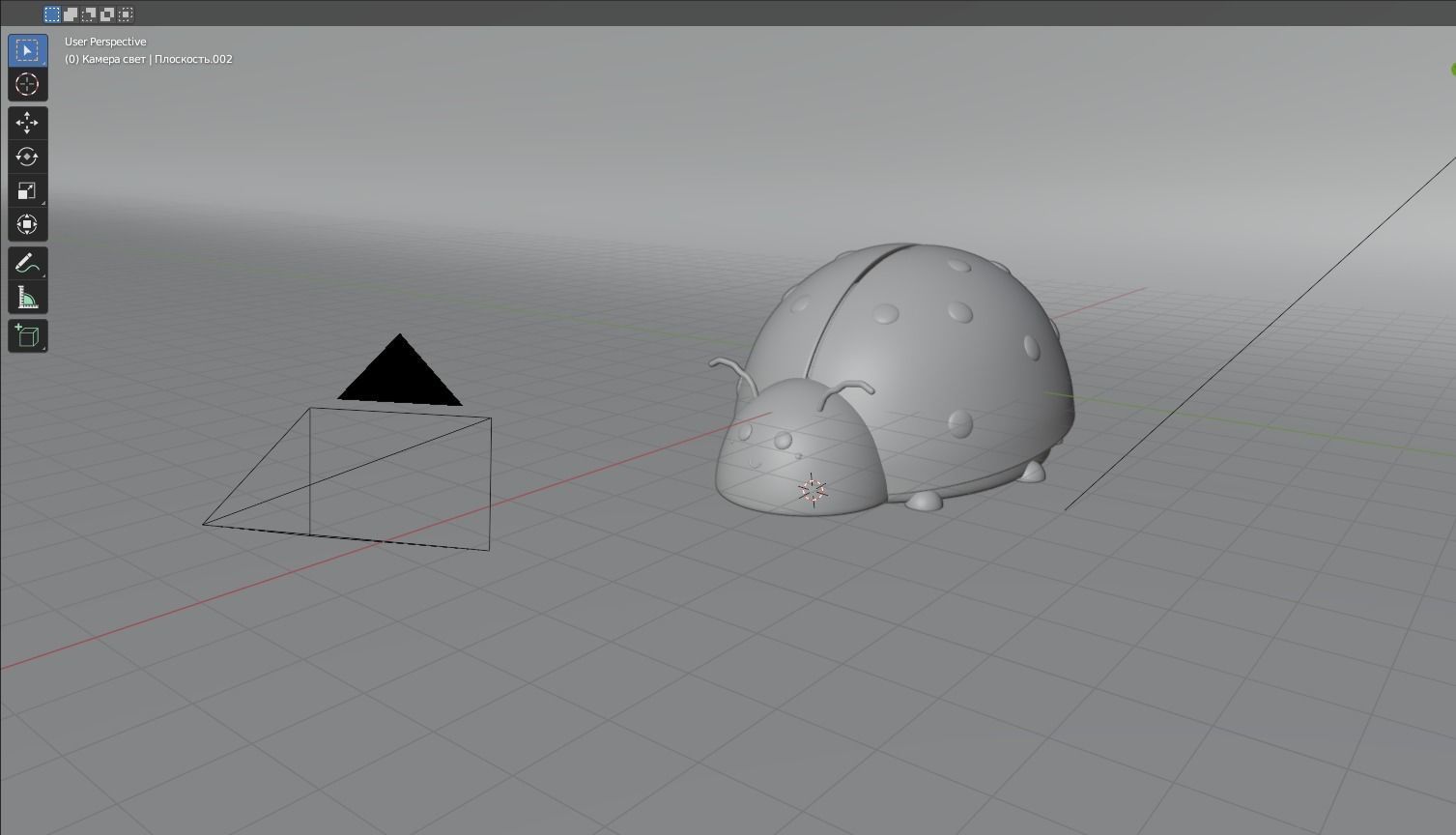This screenshot has height=835, width=1456.
Task: Select the Select Box tool
Action: pos(27,50)
